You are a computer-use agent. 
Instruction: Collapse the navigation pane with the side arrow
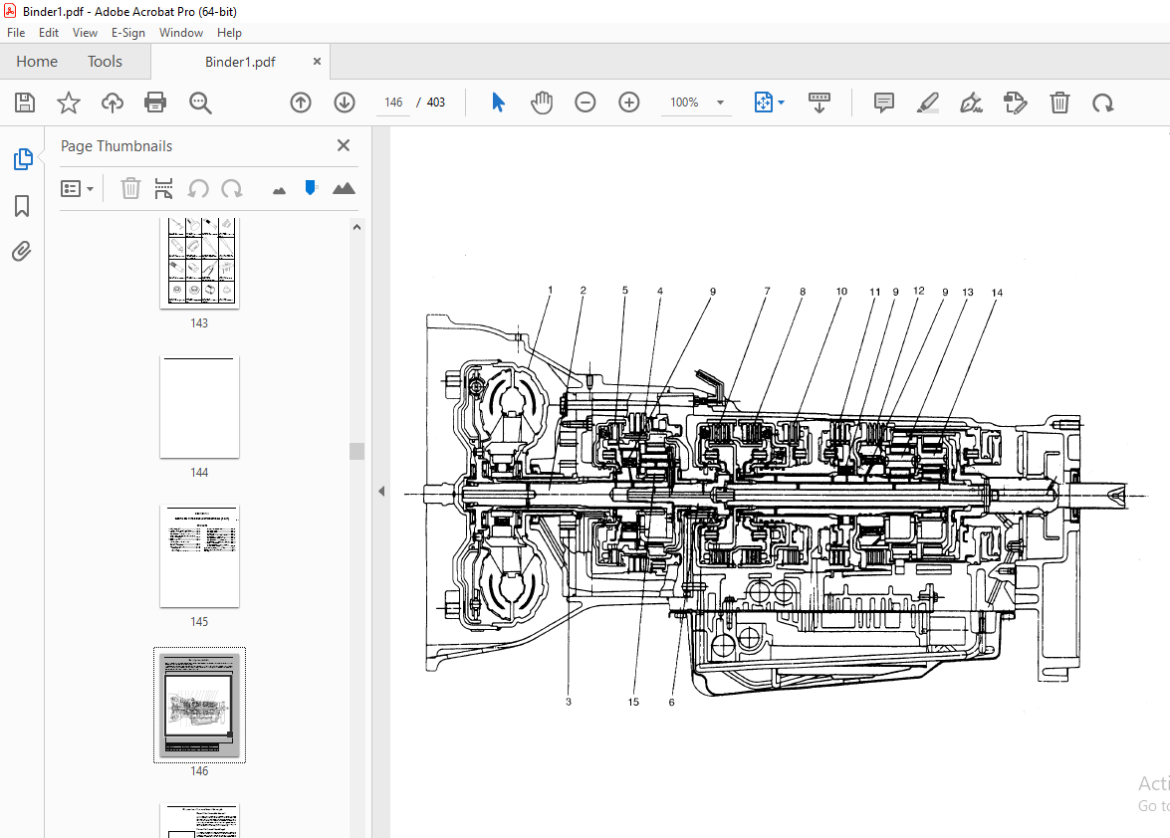click(x=381, y=491)
